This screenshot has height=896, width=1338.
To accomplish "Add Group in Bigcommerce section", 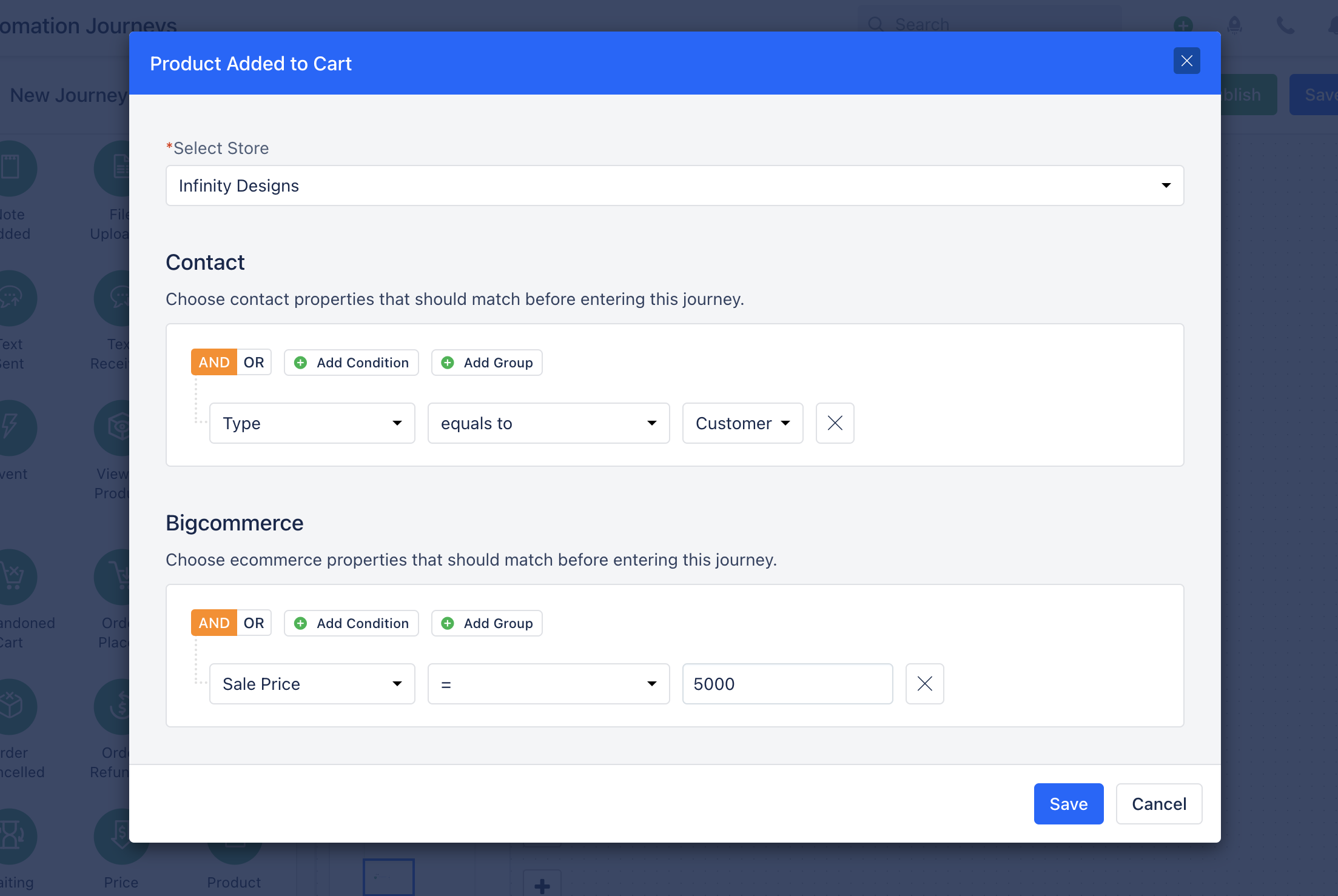I will pyautogui.click(x=486, y=623).
